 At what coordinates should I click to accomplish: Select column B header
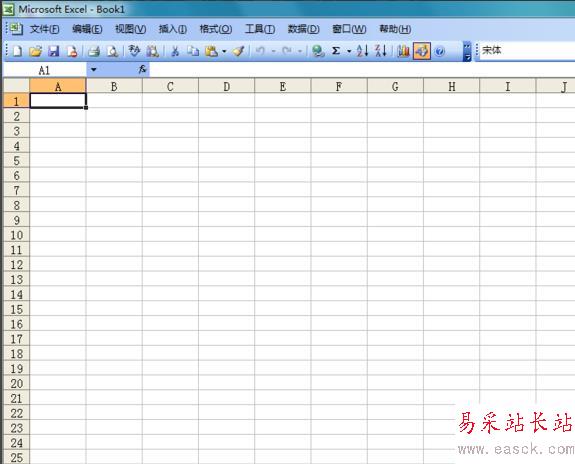[114, 86]
